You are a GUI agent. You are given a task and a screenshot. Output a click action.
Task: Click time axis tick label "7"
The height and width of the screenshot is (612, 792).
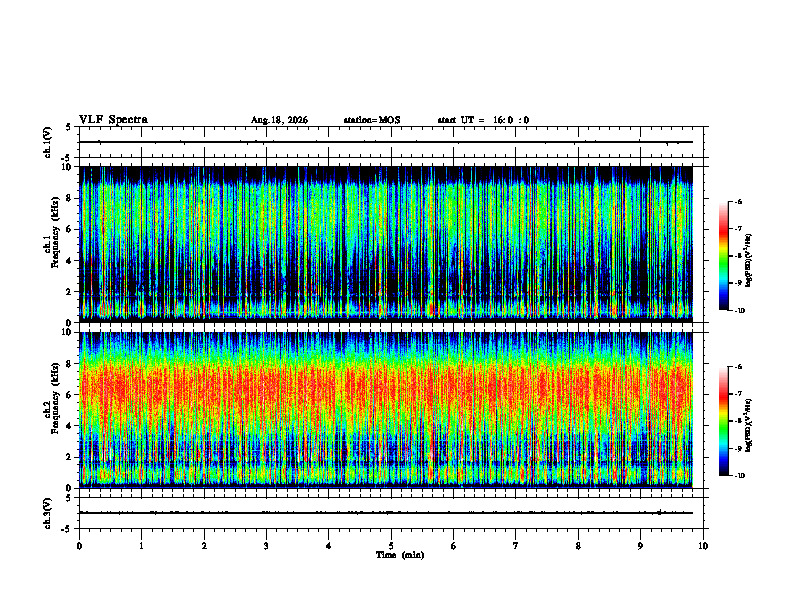[516, 546]
